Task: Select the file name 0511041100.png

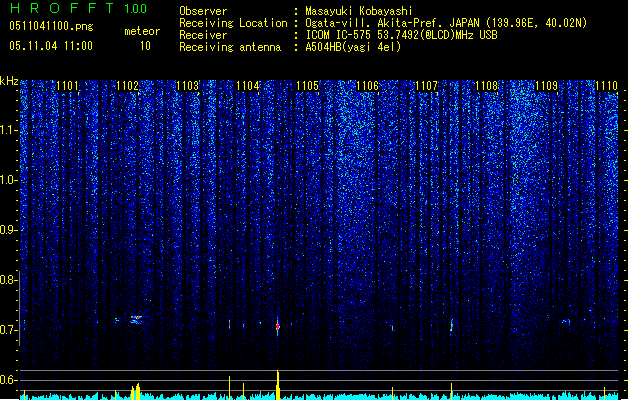Action: pyautogui.click(x=51, y=26)
